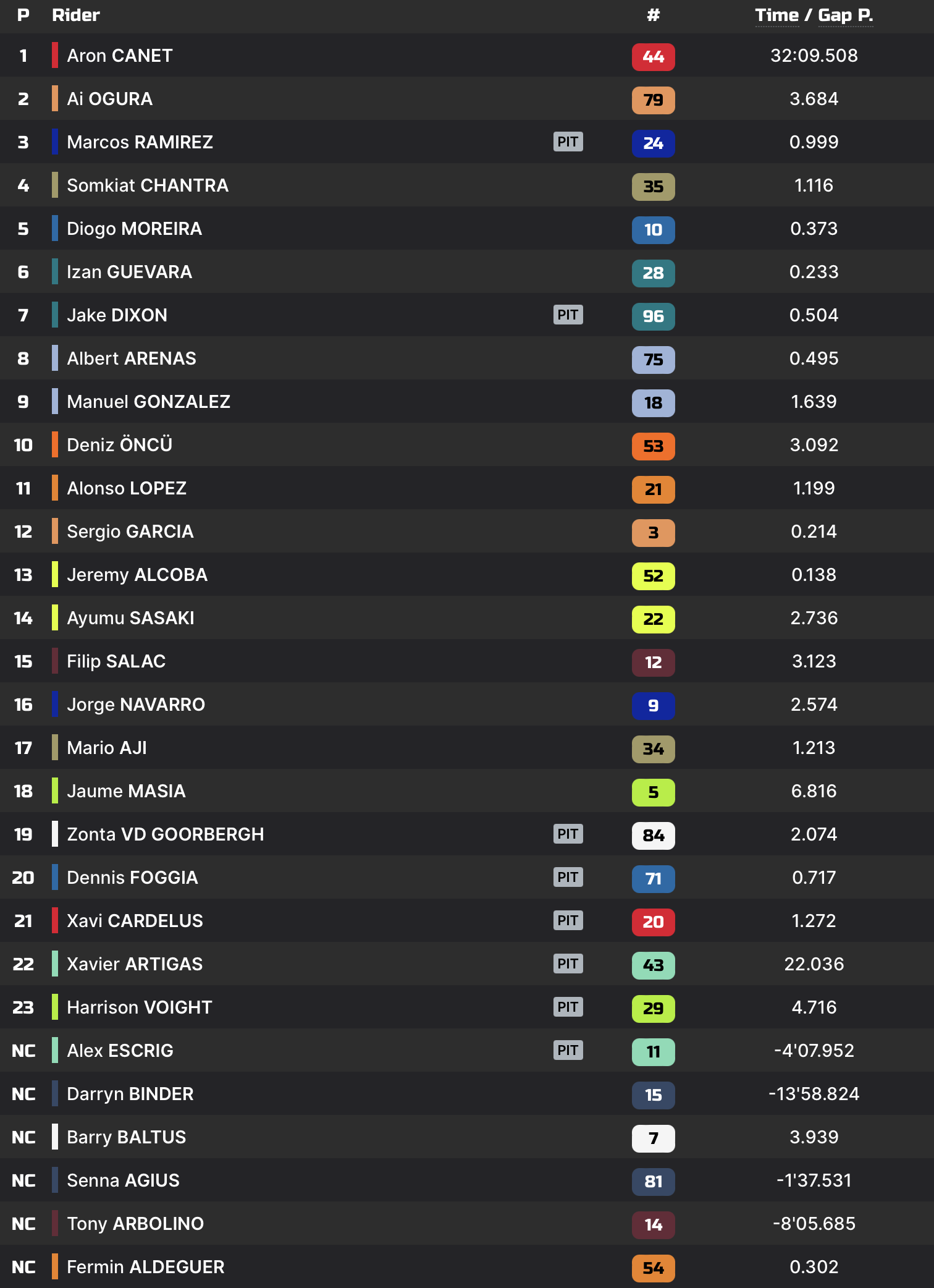Click the PIT badge beside Marcos Ramirez
Image resolution: width=934 pixels, height=1288 pixels.
(x=568, y=142)
